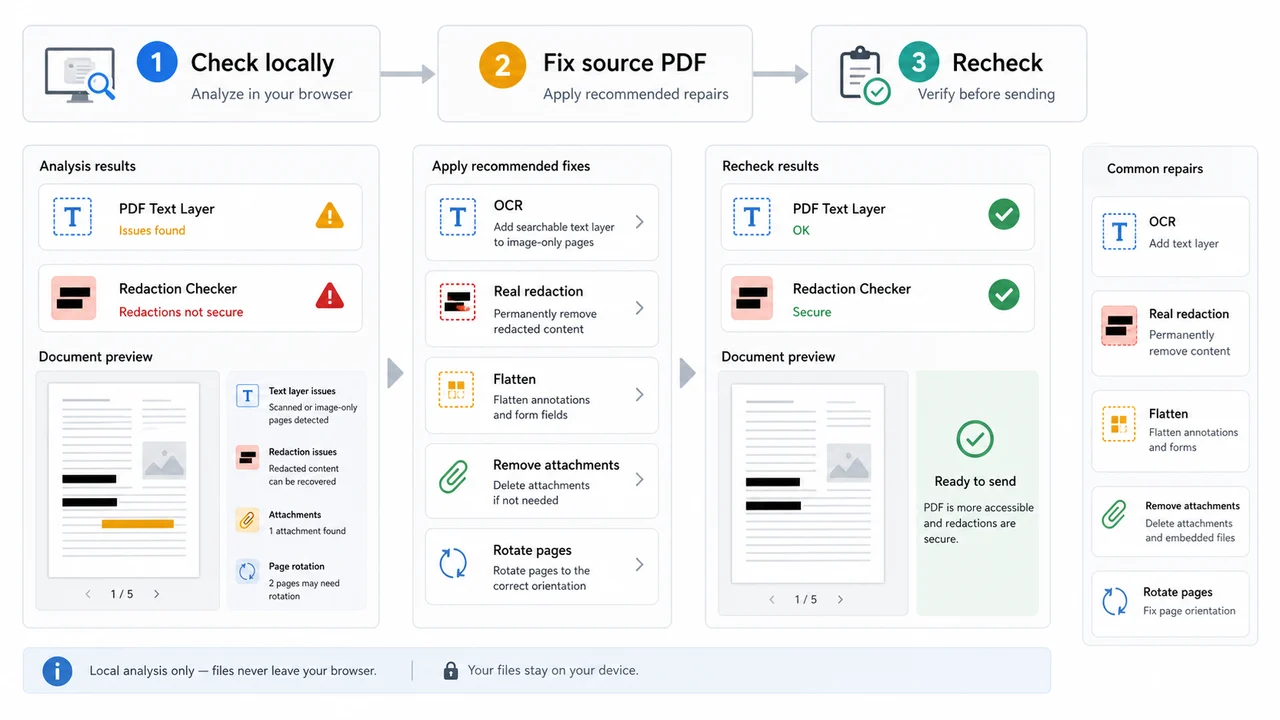Image resolution: width=1280 pixels, height=720 pixels.
Task: Click the padlock icon in footer bar
Action: click(x=451, y=671)
